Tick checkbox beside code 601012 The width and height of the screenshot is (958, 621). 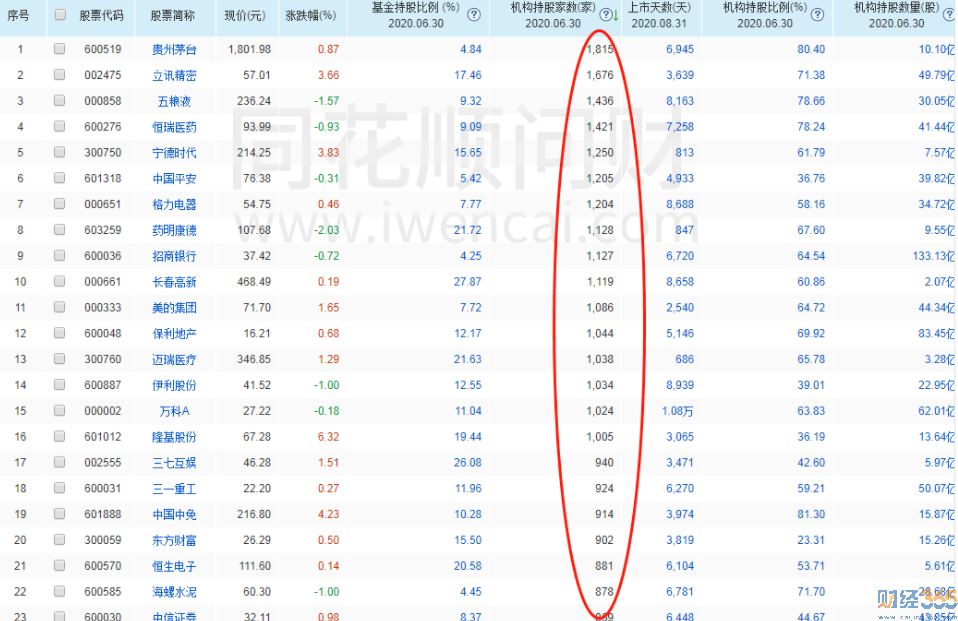59,436
